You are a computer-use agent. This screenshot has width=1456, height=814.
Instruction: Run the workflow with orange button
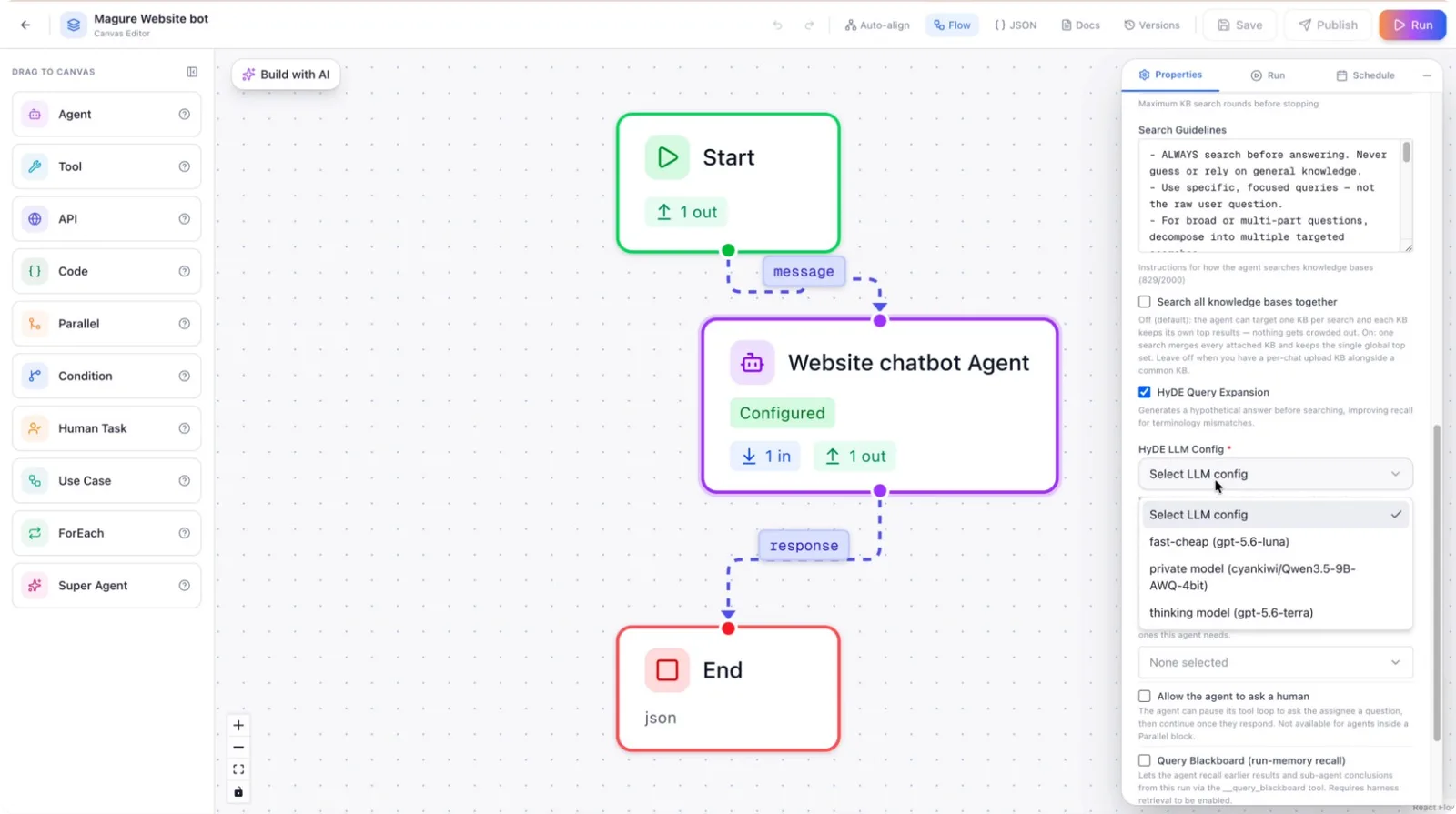pos(1412,25)
